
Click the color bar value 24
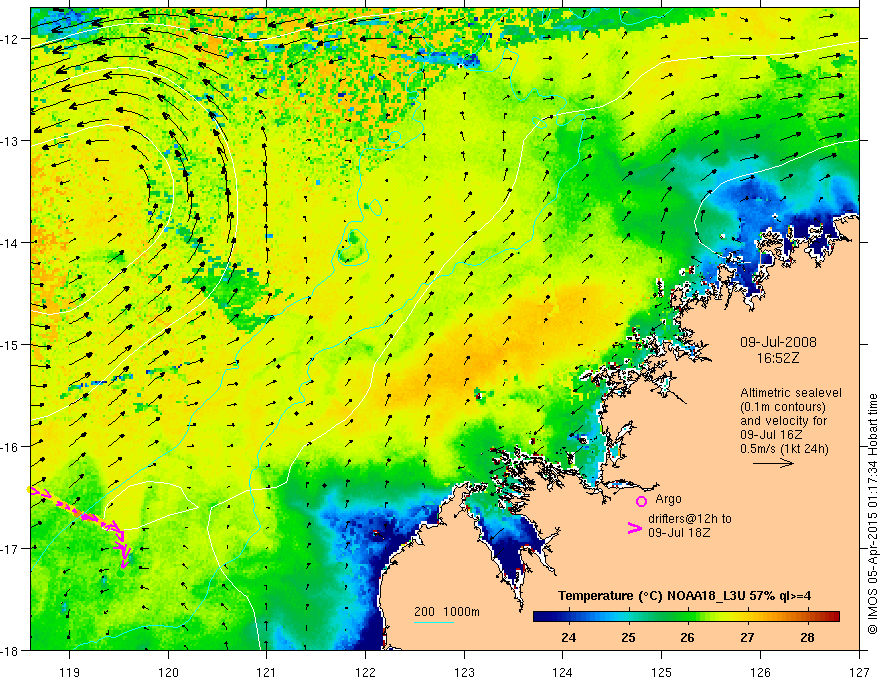[x=569, y=637]
